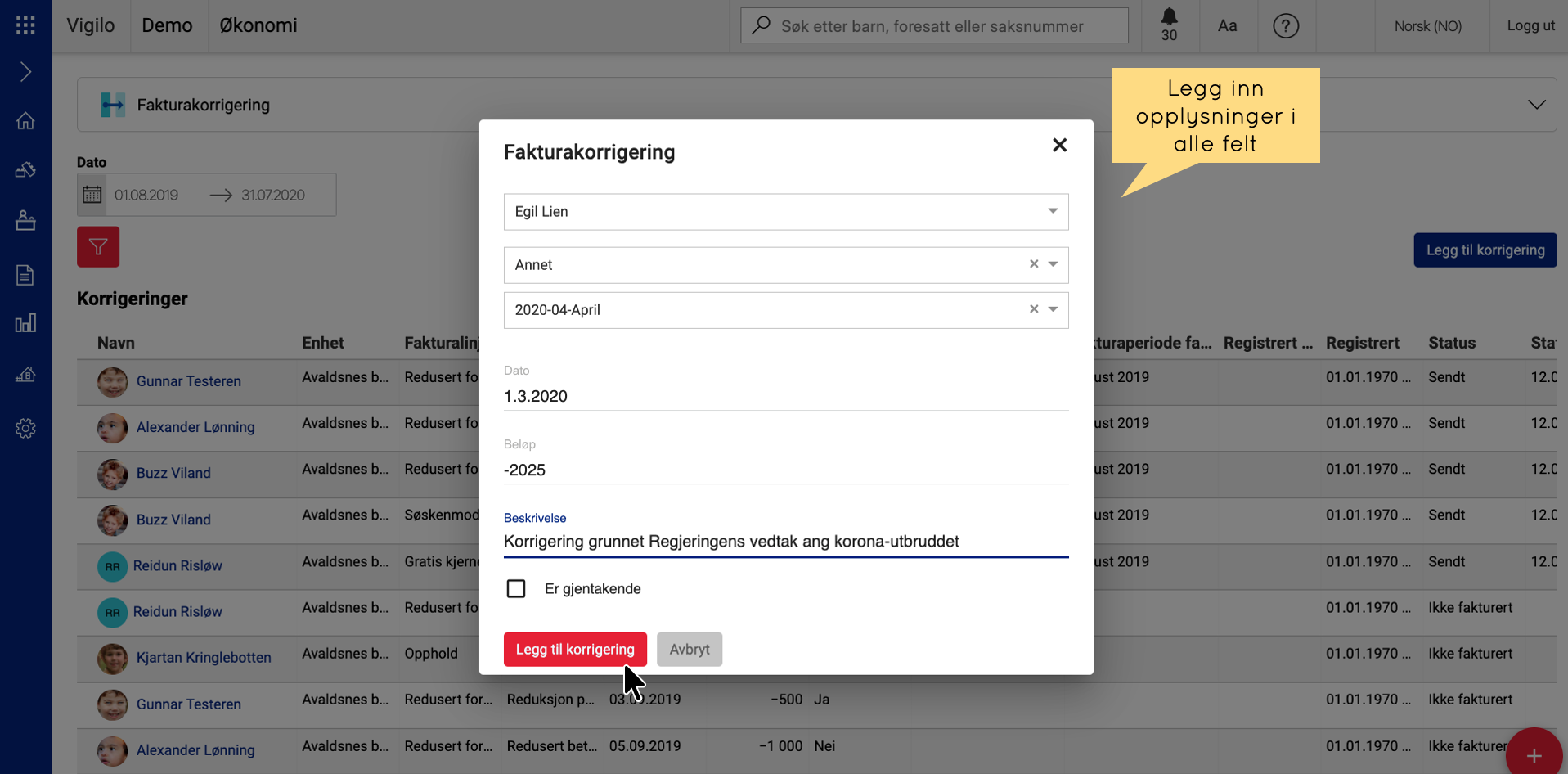The width and height of the screenshot is (1568, 774).
Task: Open the app grid launcher icon
Action: click(x=25, y=25)
